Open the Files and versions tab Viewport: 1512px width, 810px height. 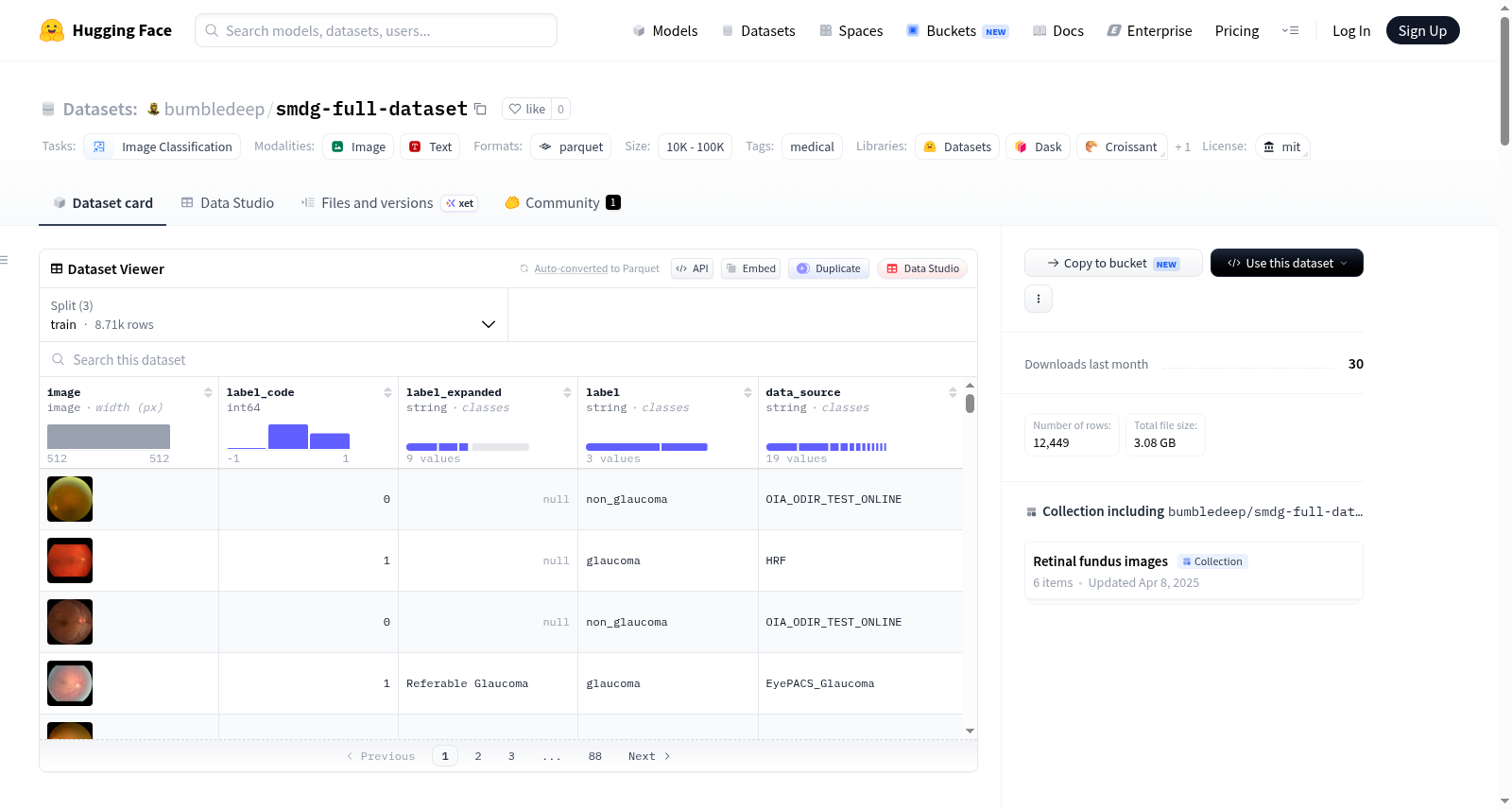[x=389, y=202]
